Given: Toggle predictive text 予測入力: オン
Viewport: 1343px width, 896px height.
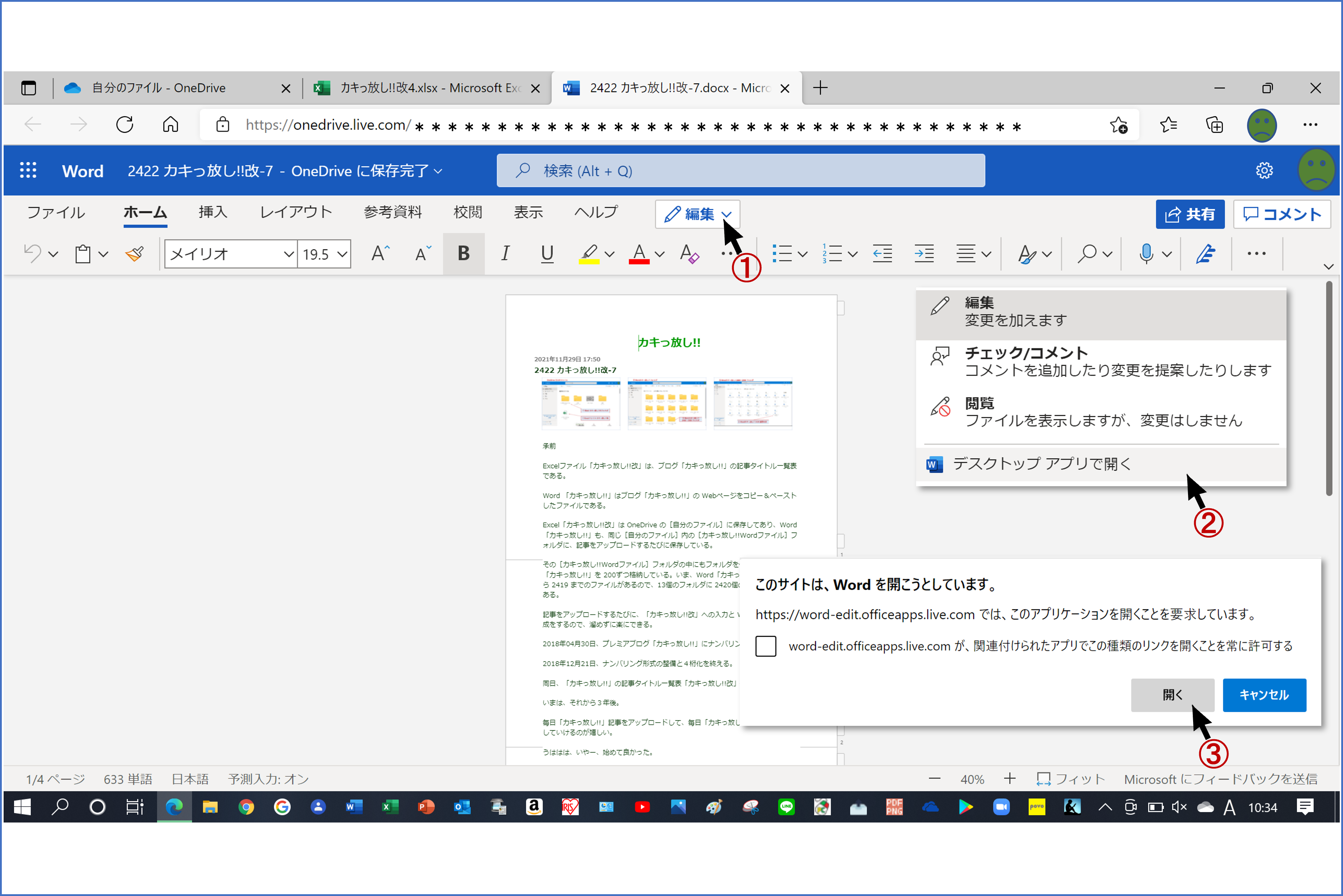Looking at the screenshot, I should (x=268, y=779).
